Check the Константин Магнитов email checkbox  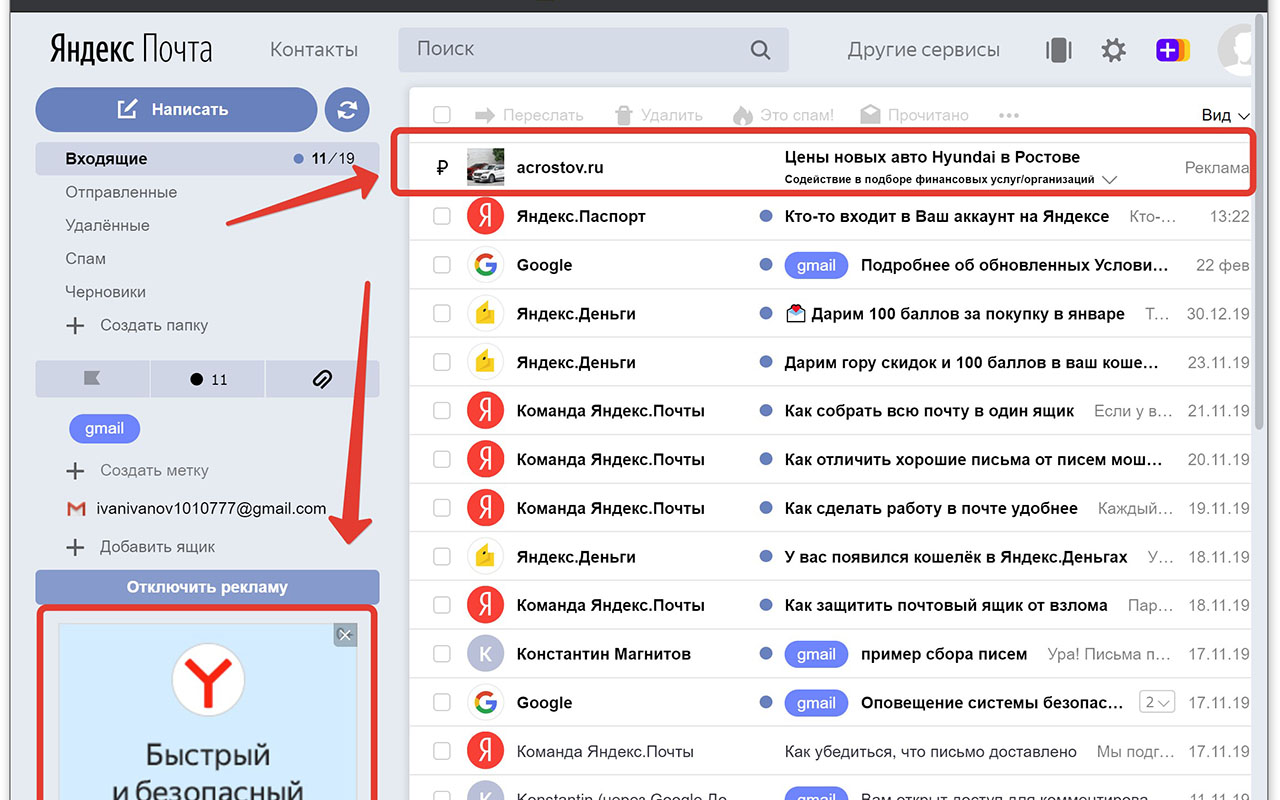click(442, 654)
